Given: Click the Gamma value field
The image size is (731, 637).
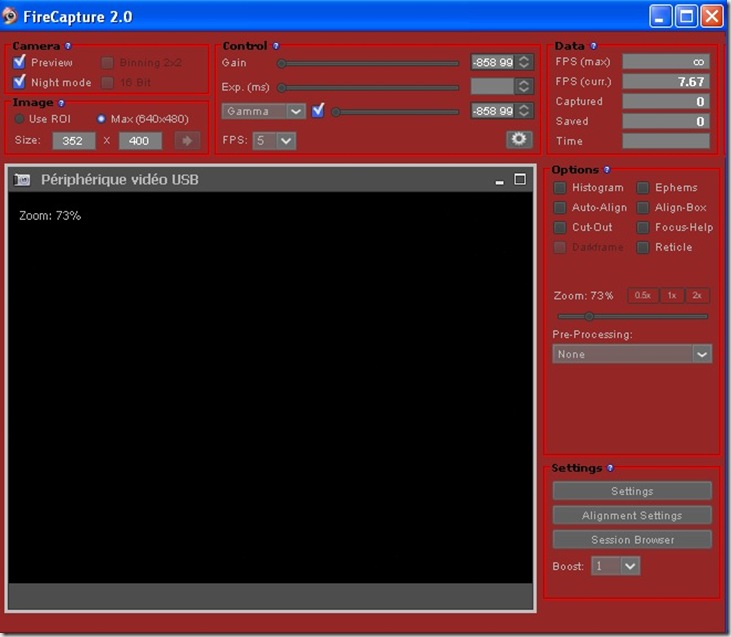Looking at the screenshot, I should 493,111.
